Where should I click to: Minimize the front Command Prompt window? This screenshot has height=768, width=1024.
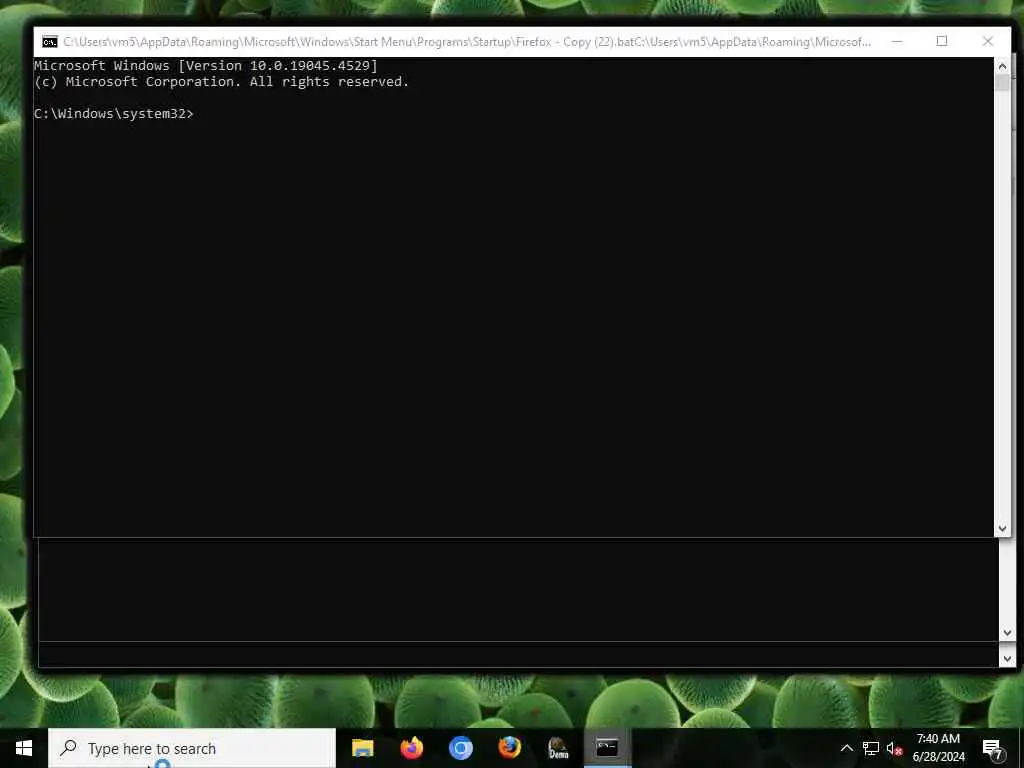point(897,42)
